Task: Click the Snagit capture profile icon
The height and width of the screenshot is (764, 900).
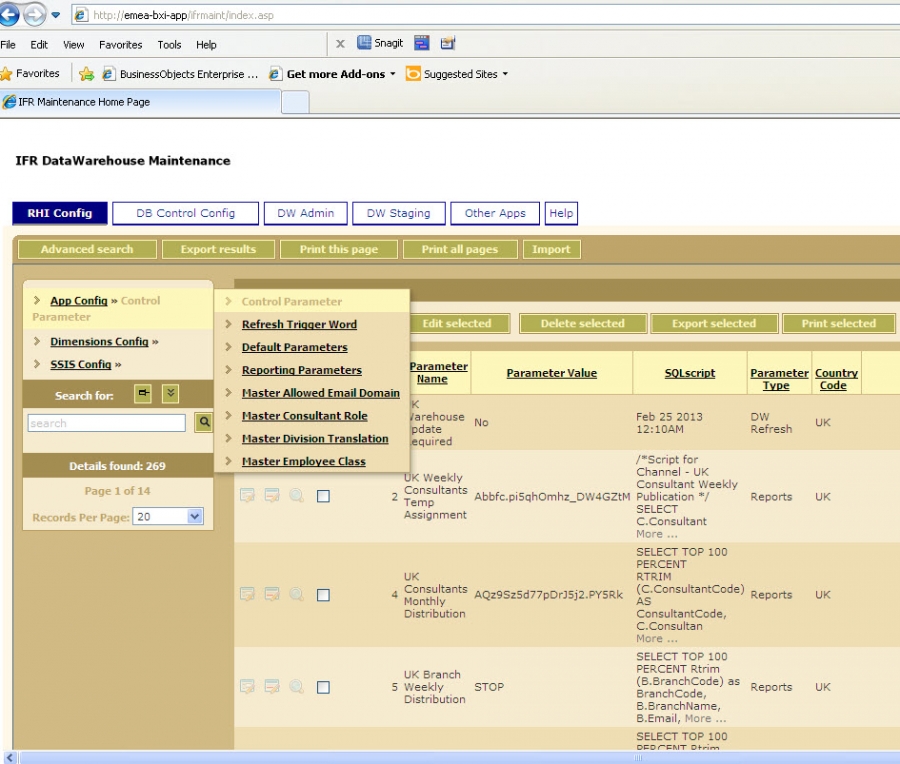Action: [422, 43]
